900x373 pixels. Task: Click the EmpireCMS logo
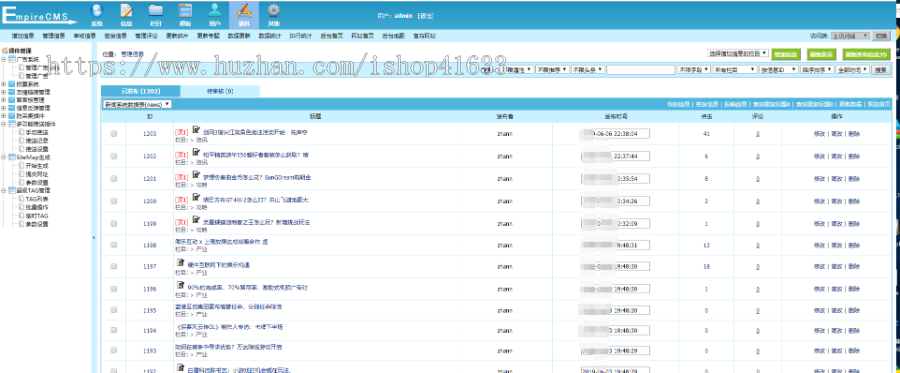pos(39,14)
